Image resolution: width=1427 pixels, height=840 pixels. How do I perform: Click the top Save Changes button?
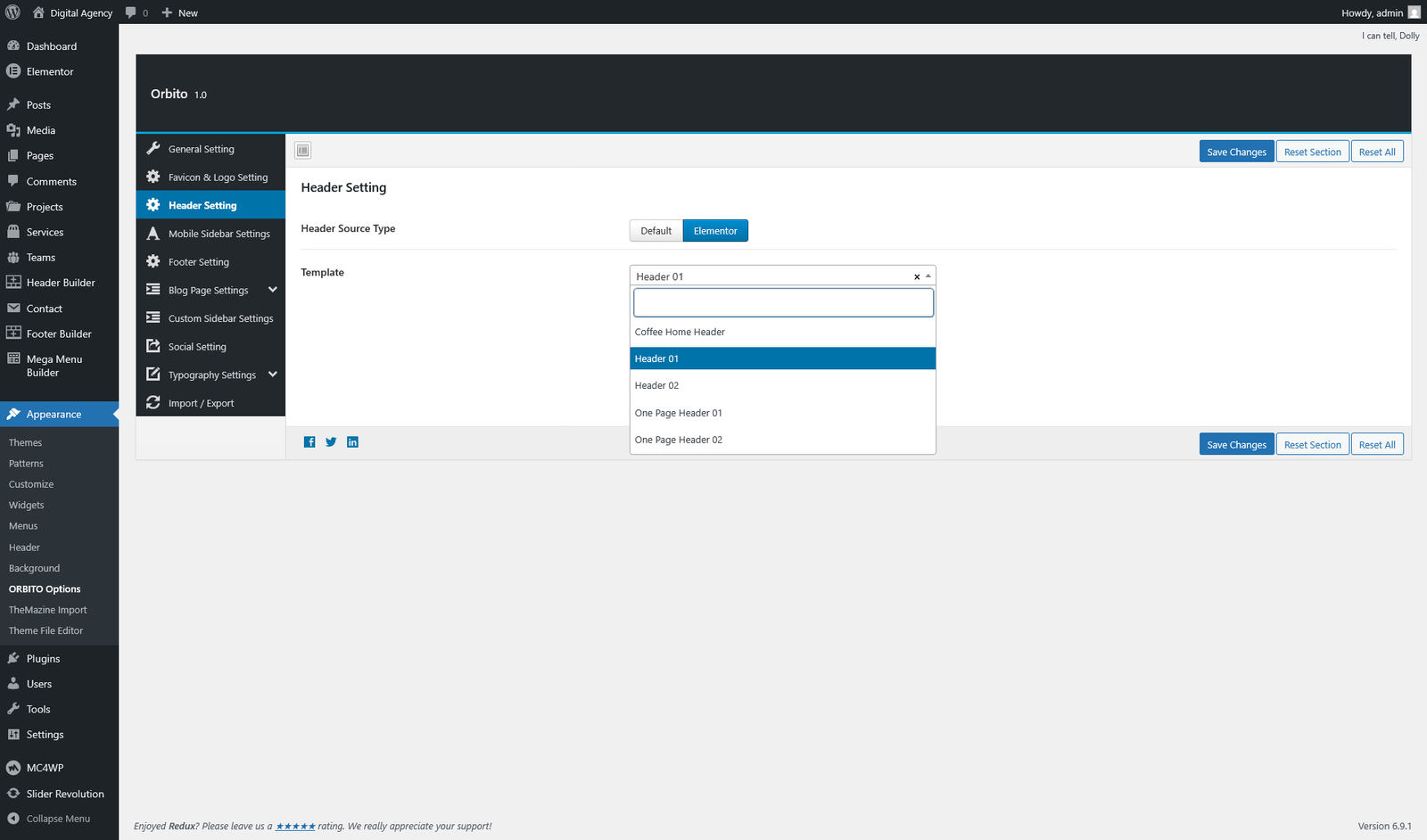(1236, 152)
